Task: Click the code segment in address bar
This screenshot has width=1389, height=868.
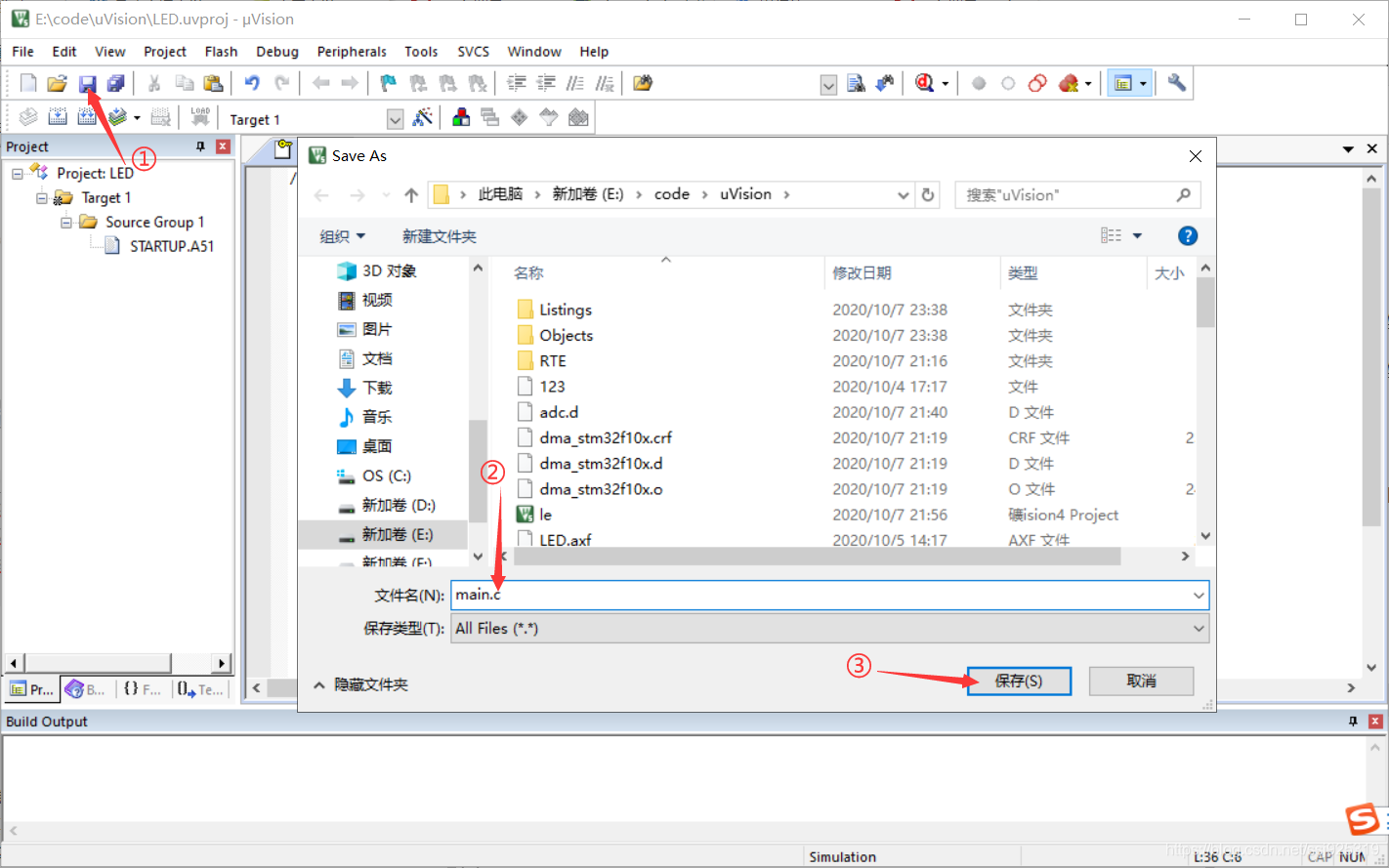Action: (672, 194)
